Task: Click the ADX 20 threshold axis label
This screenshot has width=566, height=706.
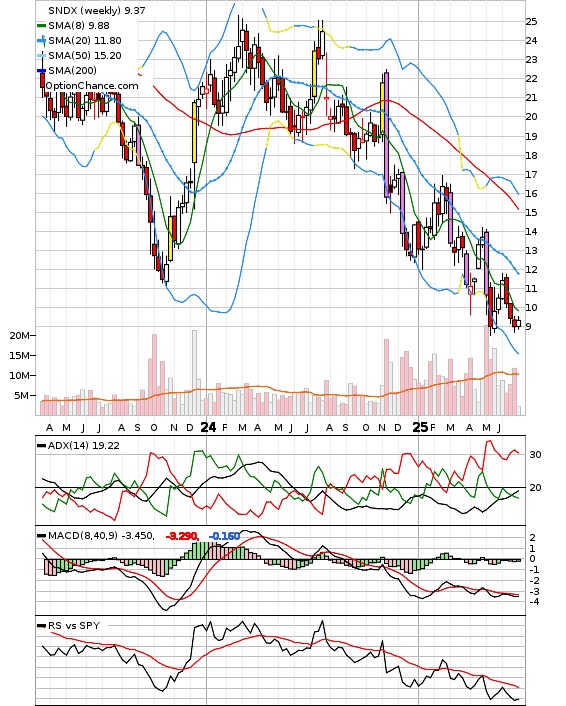Action: pyautogui.click(x=535, y=487)
